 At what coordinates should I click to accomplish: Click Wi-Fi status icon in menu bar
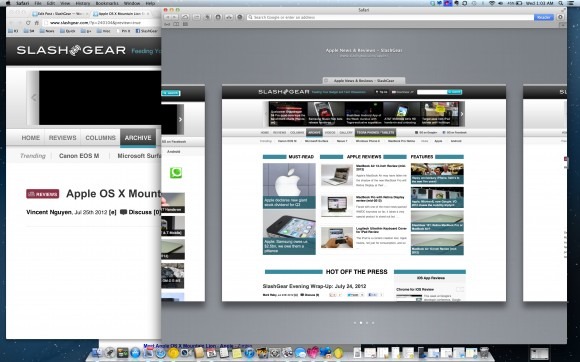click(492, 3)
